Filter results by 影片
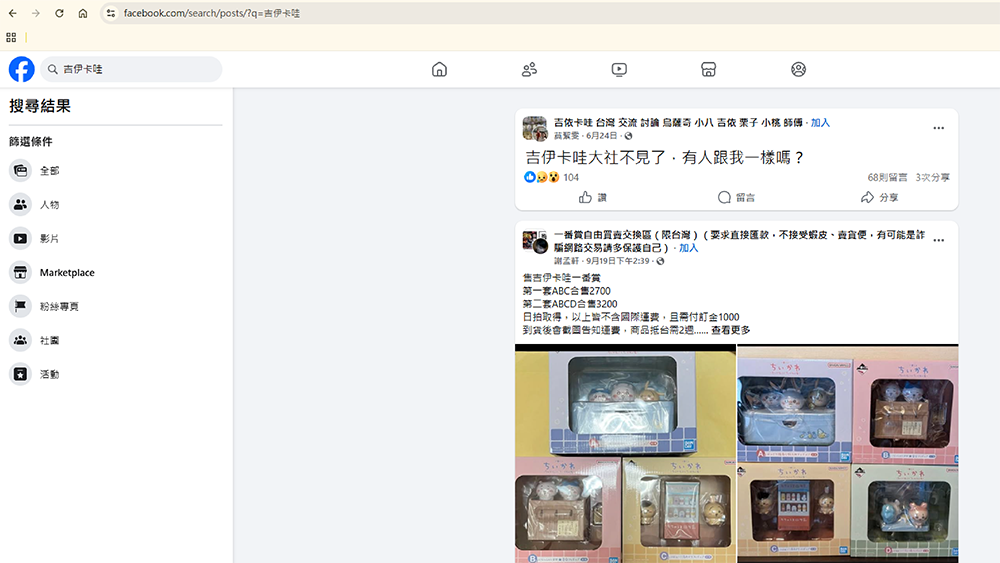 [115, 238]
